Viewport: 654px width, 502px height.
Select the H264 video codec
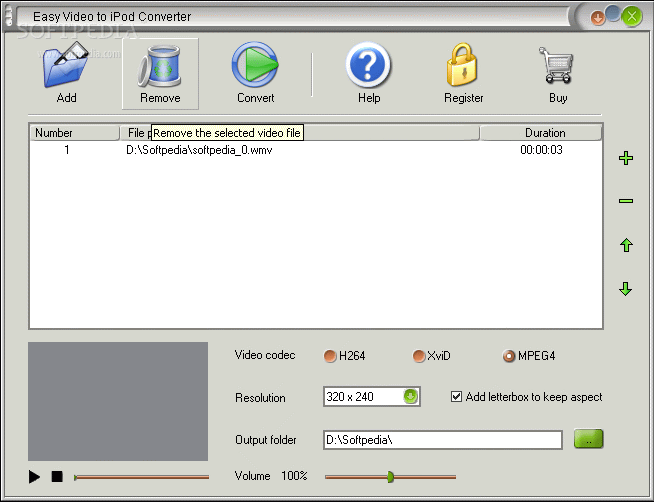[x=330, y=356]
